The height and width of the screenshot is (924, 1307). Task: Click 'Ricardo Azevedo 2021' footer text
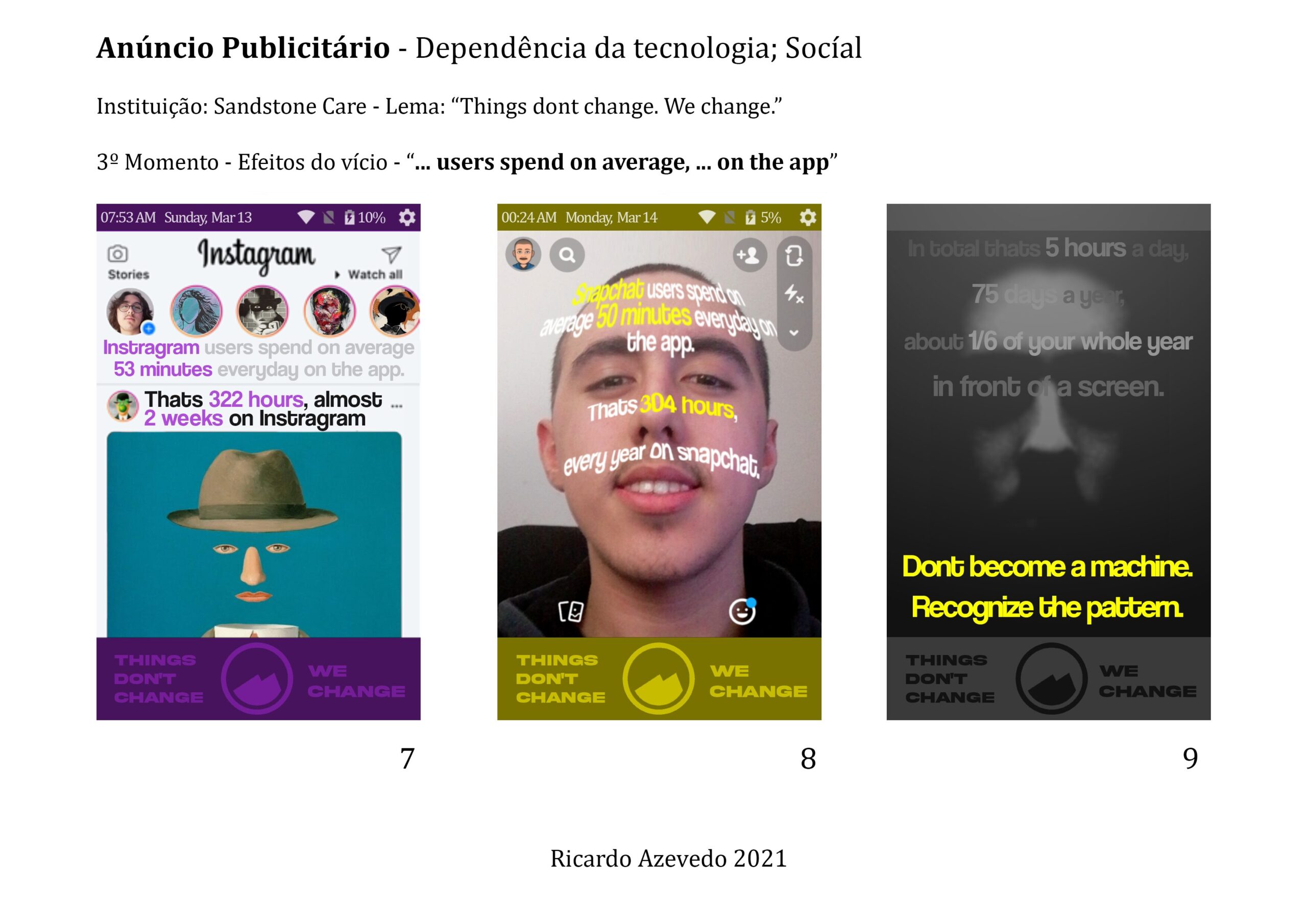tap(668, 859)
